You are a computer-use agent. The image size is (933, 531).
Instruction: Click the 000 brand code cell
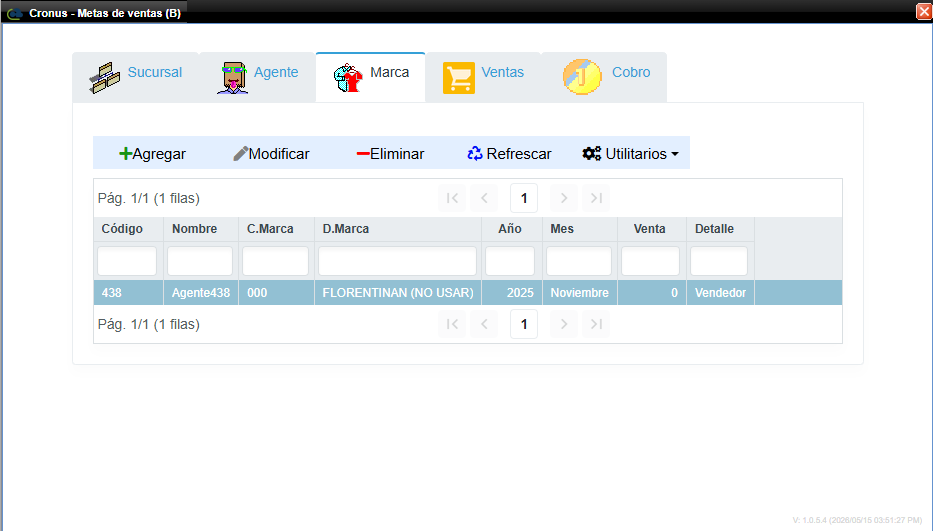point(277,293)
